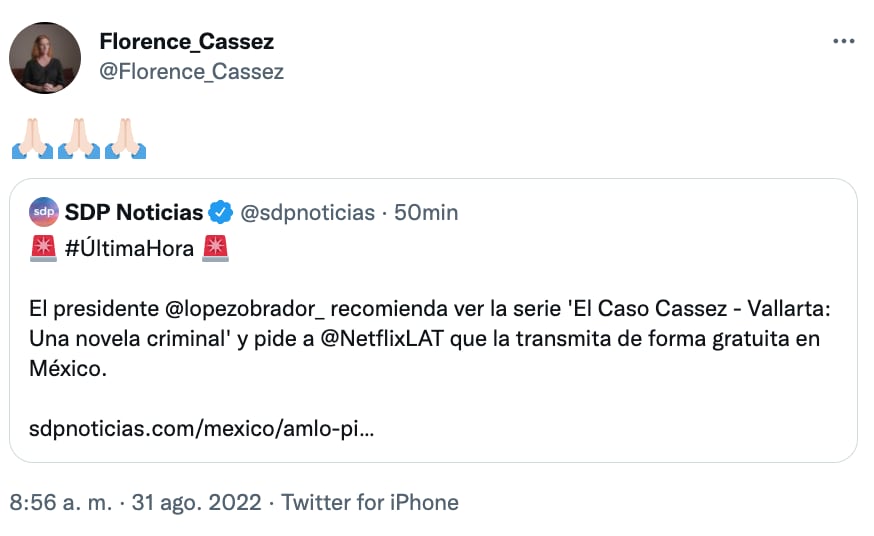
Task: Click the last praying hands emoji
Action: [127, 139]
